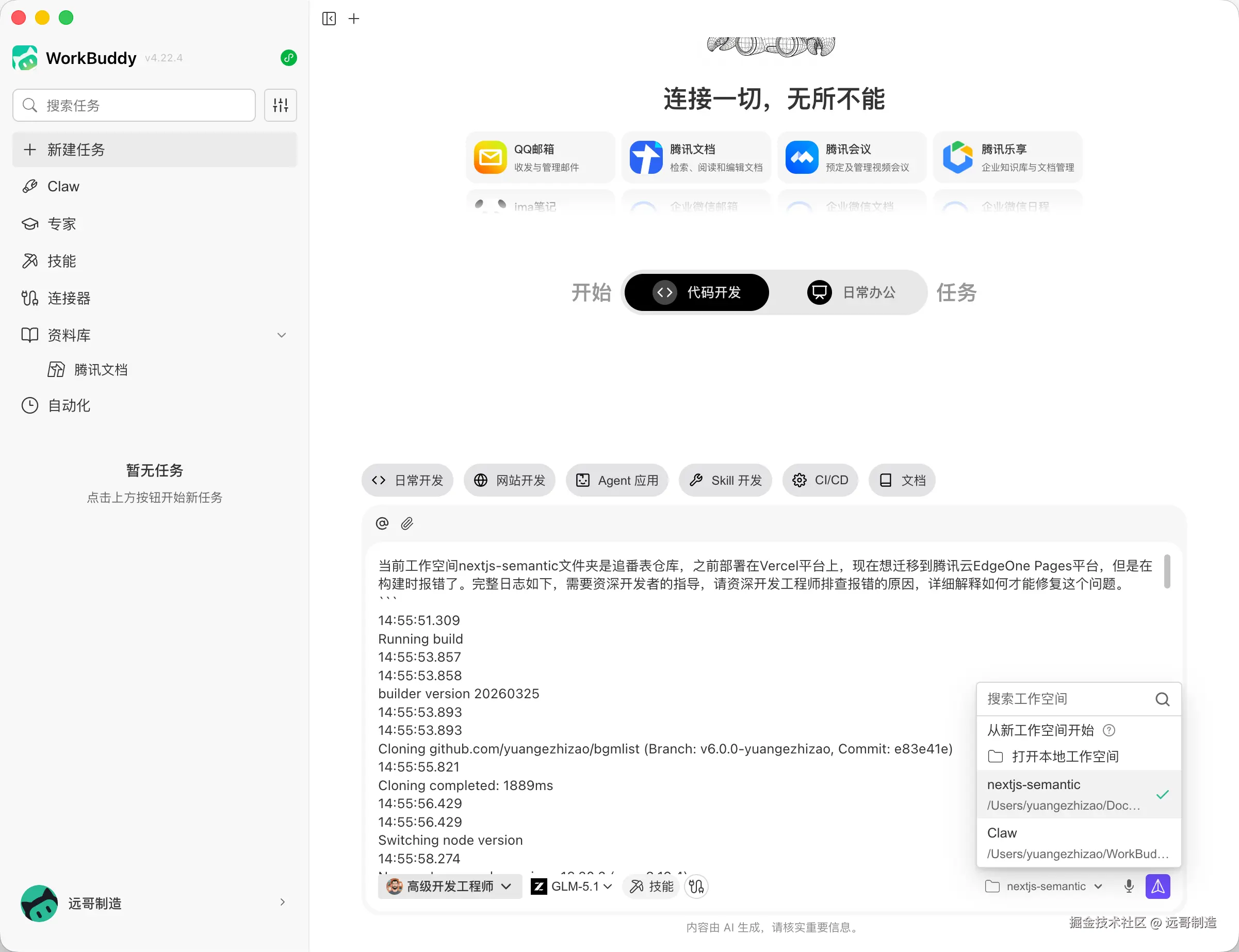Image resolution: width=1239 pixels, height=952 pixels.
Task: Click 新建任务 button
Action: pos(154,150)
